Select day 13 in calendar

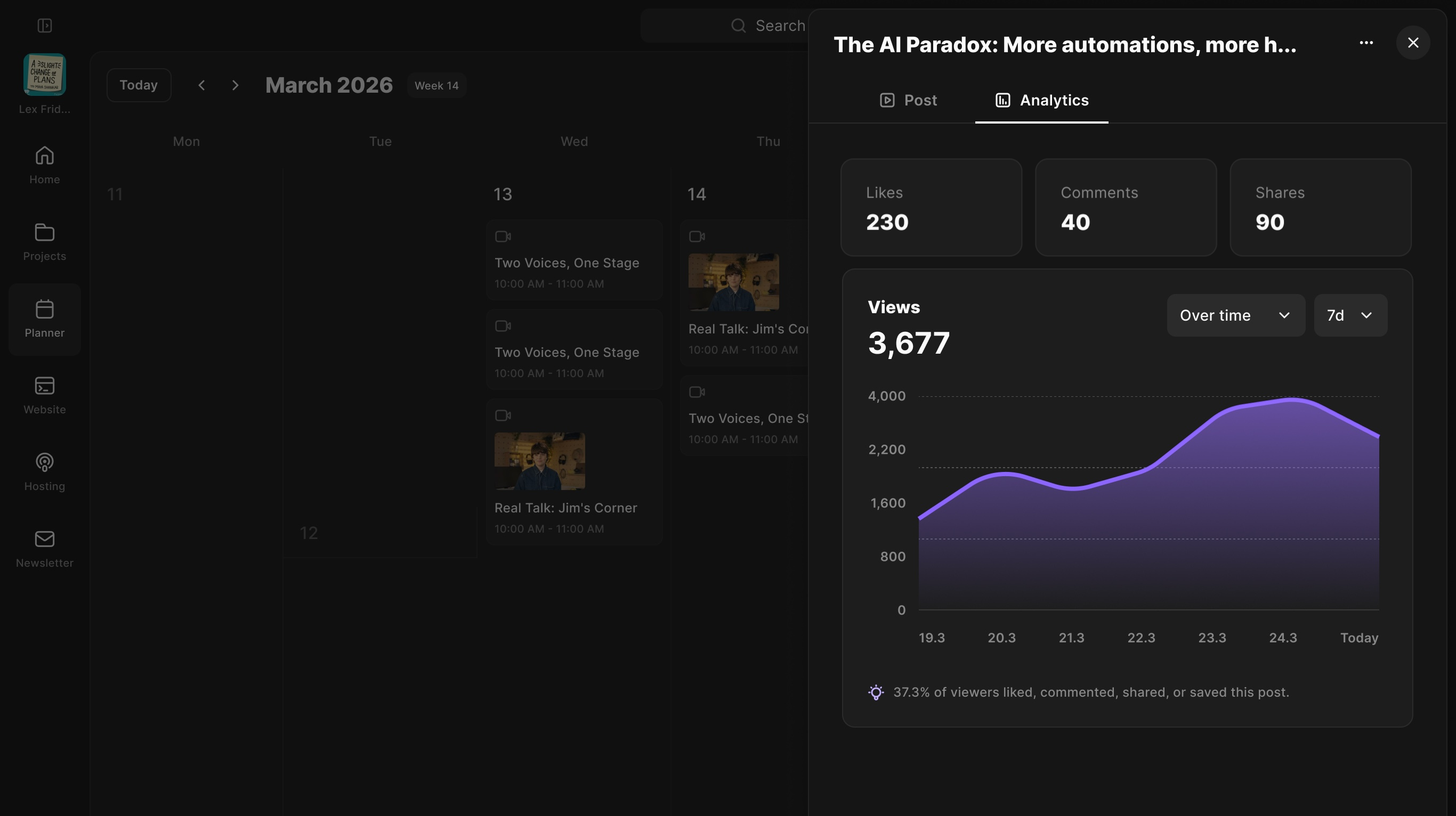click(x=503, y=194)
